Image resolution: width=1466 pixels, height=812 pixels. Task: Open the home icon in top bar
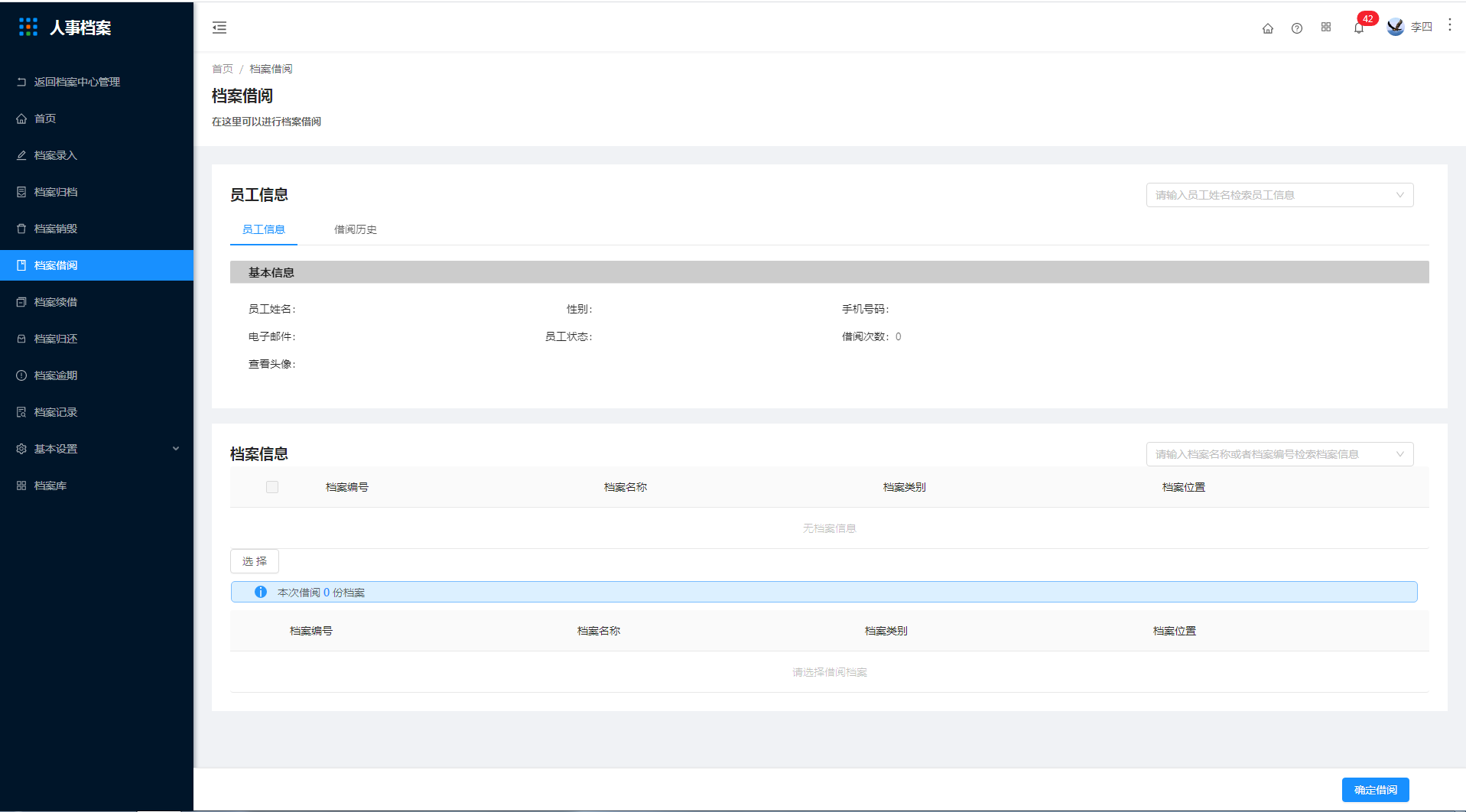[1268, 28]
